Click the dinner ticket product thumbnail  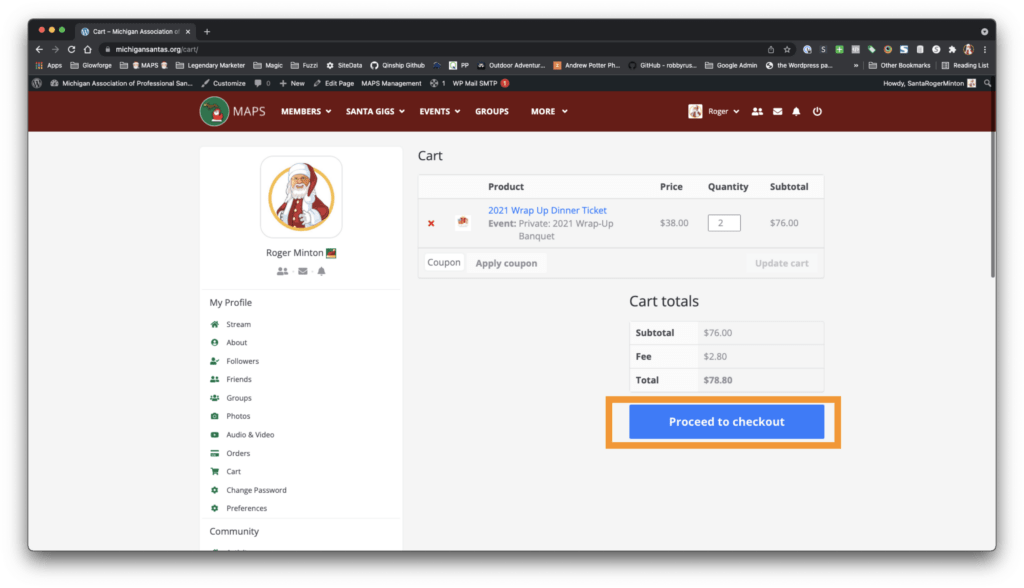click(463, 222)
